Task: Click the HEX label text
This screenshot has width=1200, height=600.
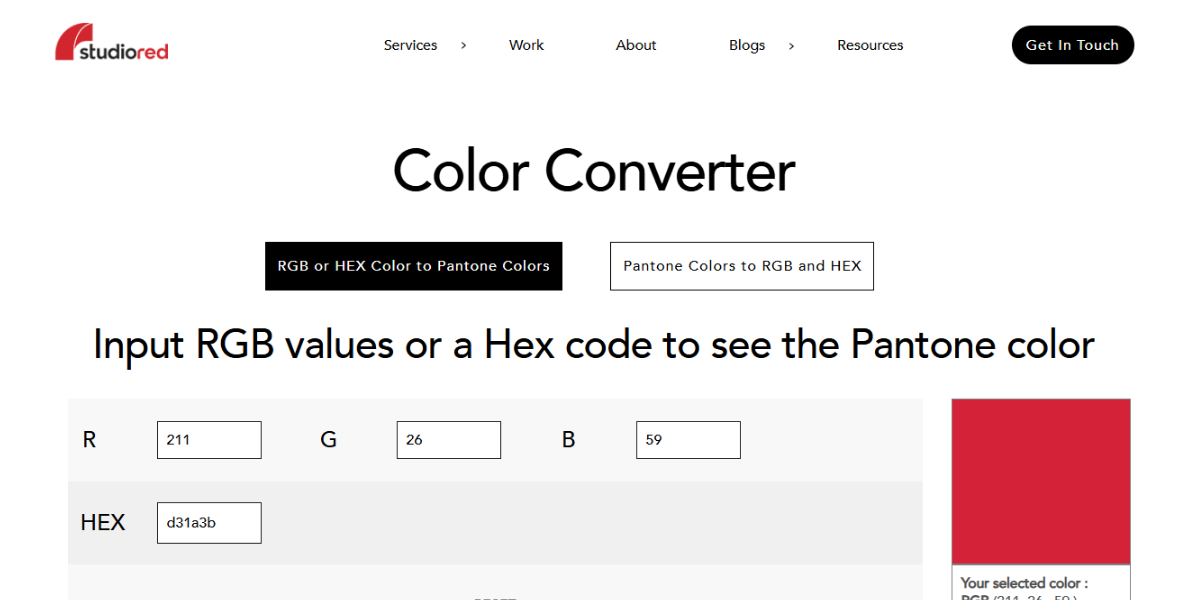Action: [103, 523]
